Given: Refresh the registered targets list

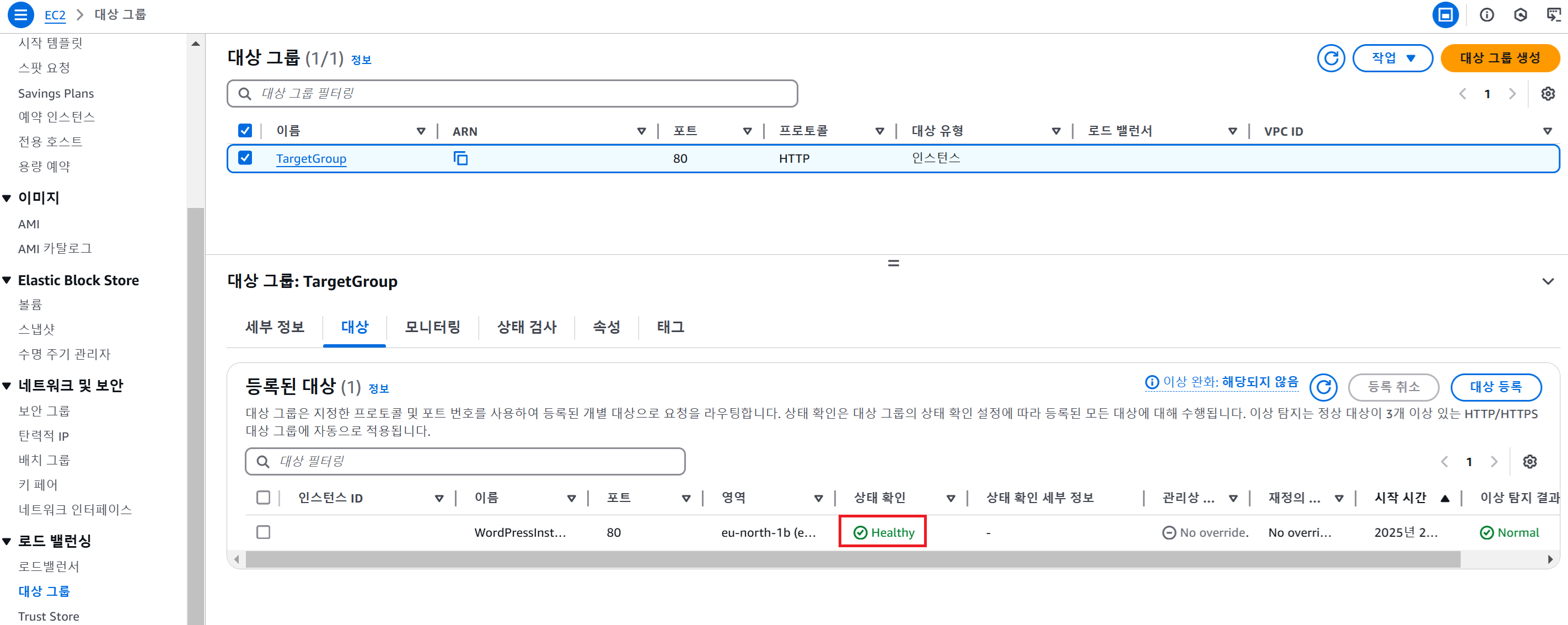Looking at the screenshot, I should pos(1323,387).
